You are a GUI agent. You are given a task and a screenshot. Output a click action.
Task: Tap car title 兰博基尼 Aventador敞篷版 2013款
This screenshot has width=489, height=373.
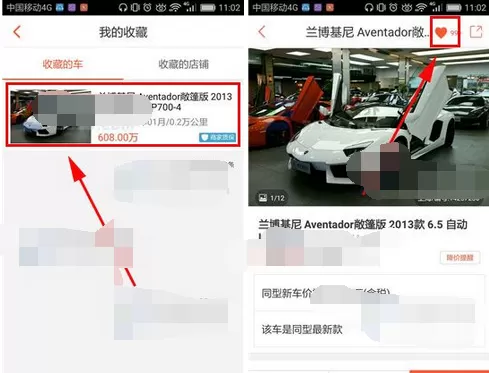(363, 225)
